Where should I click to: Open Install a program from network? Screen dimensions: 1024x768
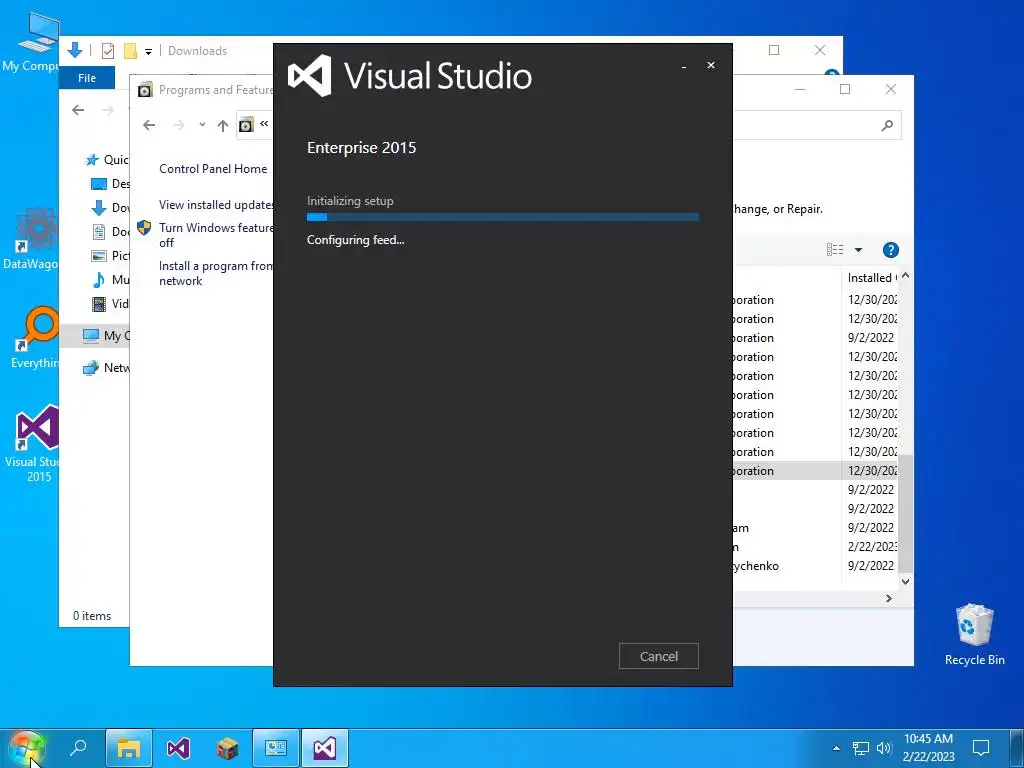coord(216,273)
